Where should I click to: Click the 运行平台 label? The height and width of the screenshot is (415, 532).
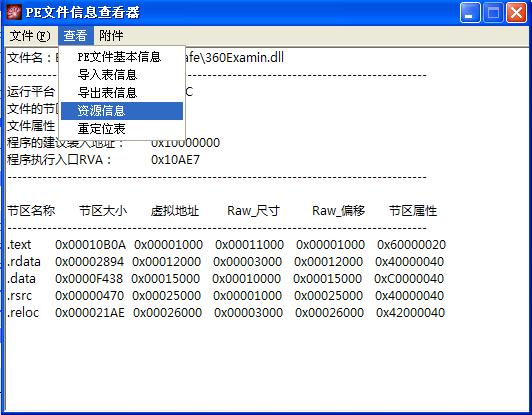31,92
